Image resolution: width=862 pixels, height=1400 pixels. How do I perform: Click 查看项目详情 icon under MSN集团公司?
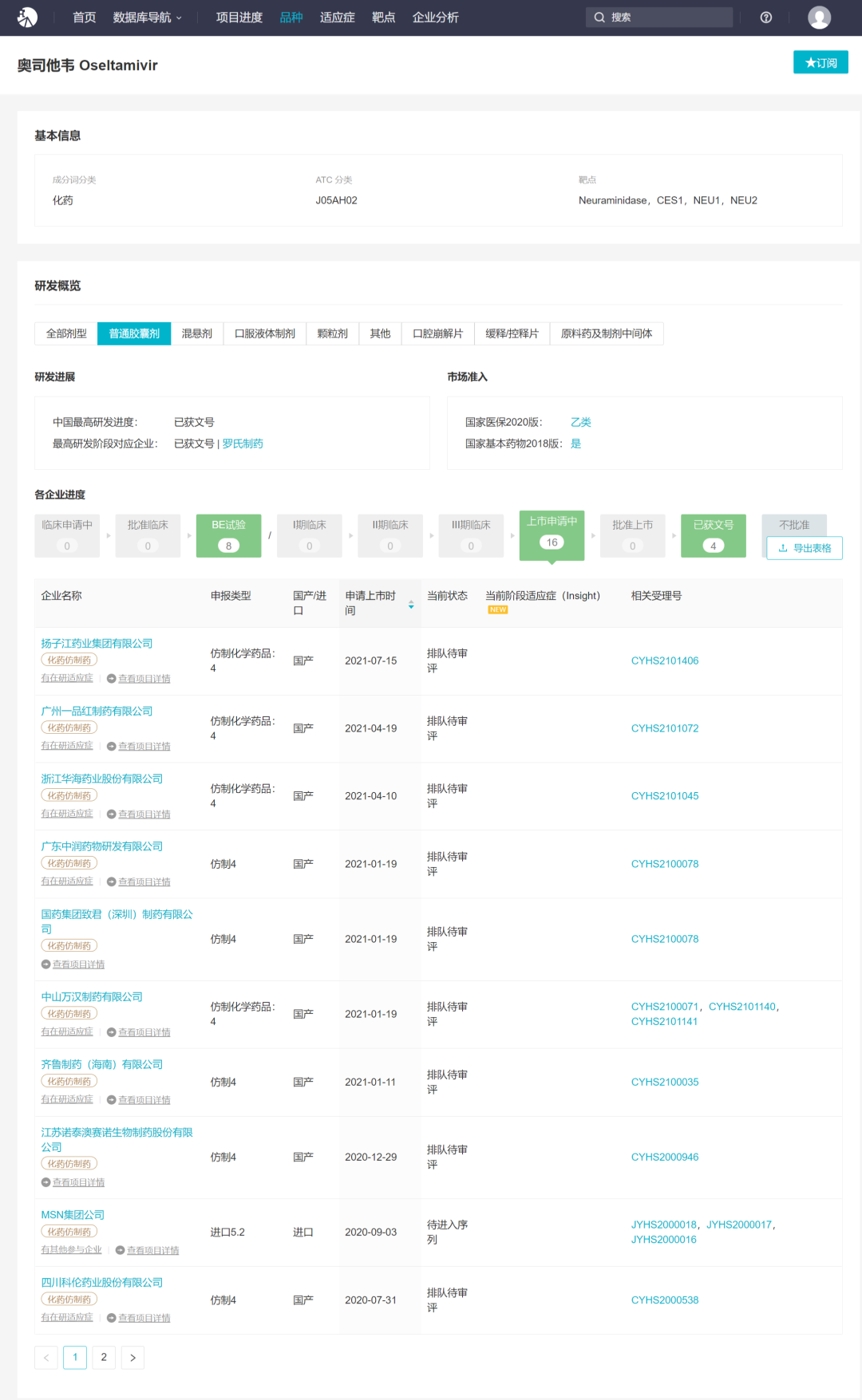pyautogui.click(x=120, y=1251)
